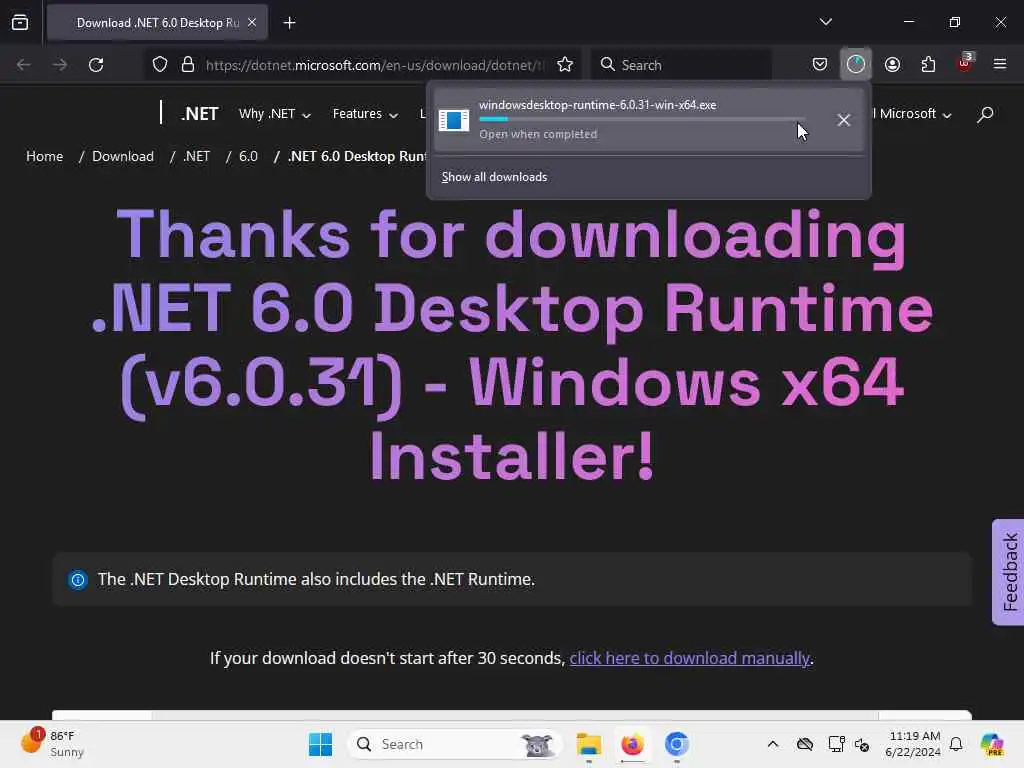The width and height of the screenshot is (1024, 768).
Task: Click the Firefox Search box
Action: (x=682, y=65)
